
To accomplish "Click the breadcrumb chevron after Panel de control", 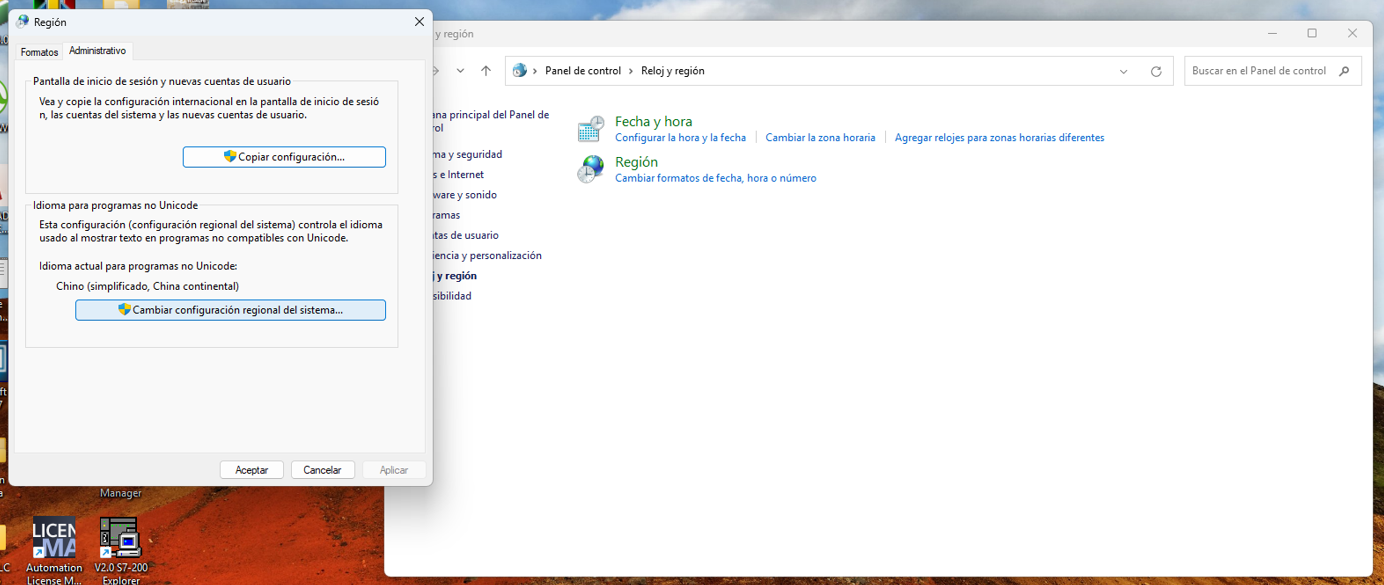I will (632, 71).
